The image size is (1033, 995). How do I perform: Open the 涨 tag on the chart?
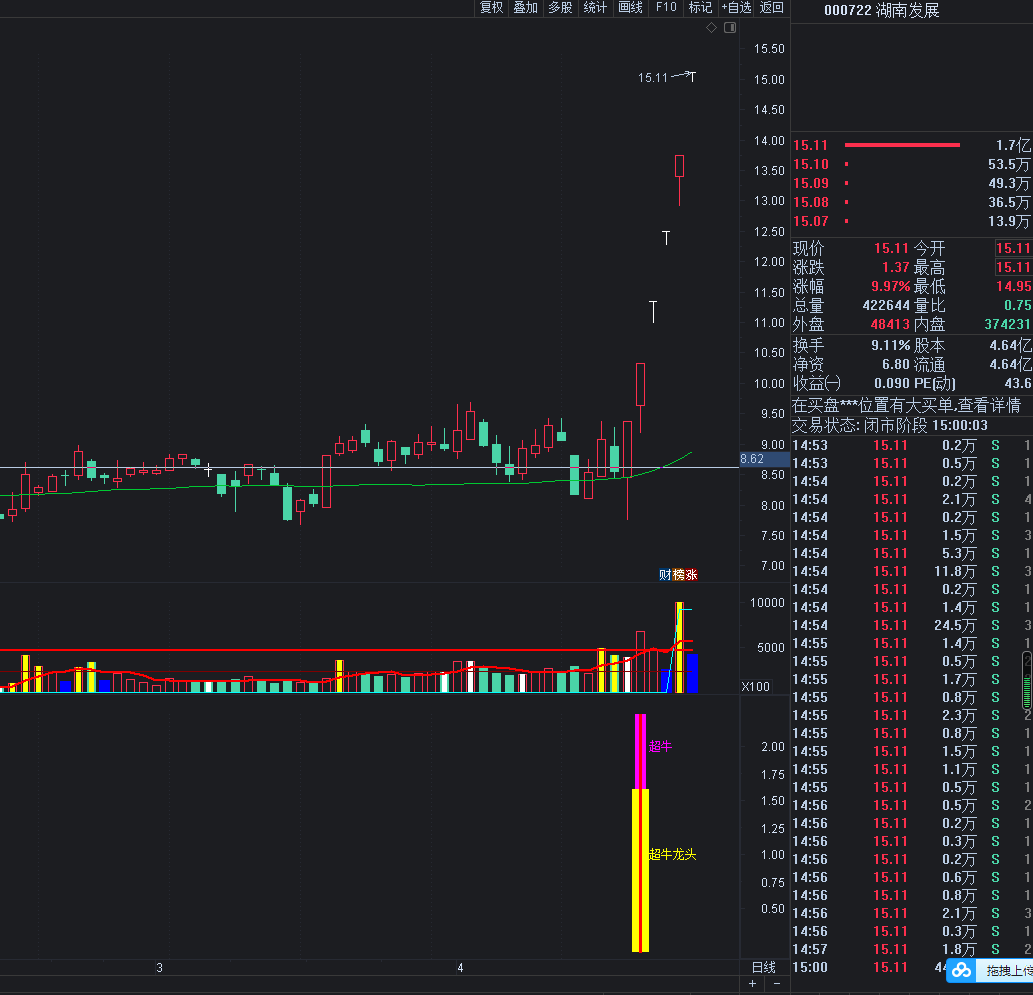point(691,575)
